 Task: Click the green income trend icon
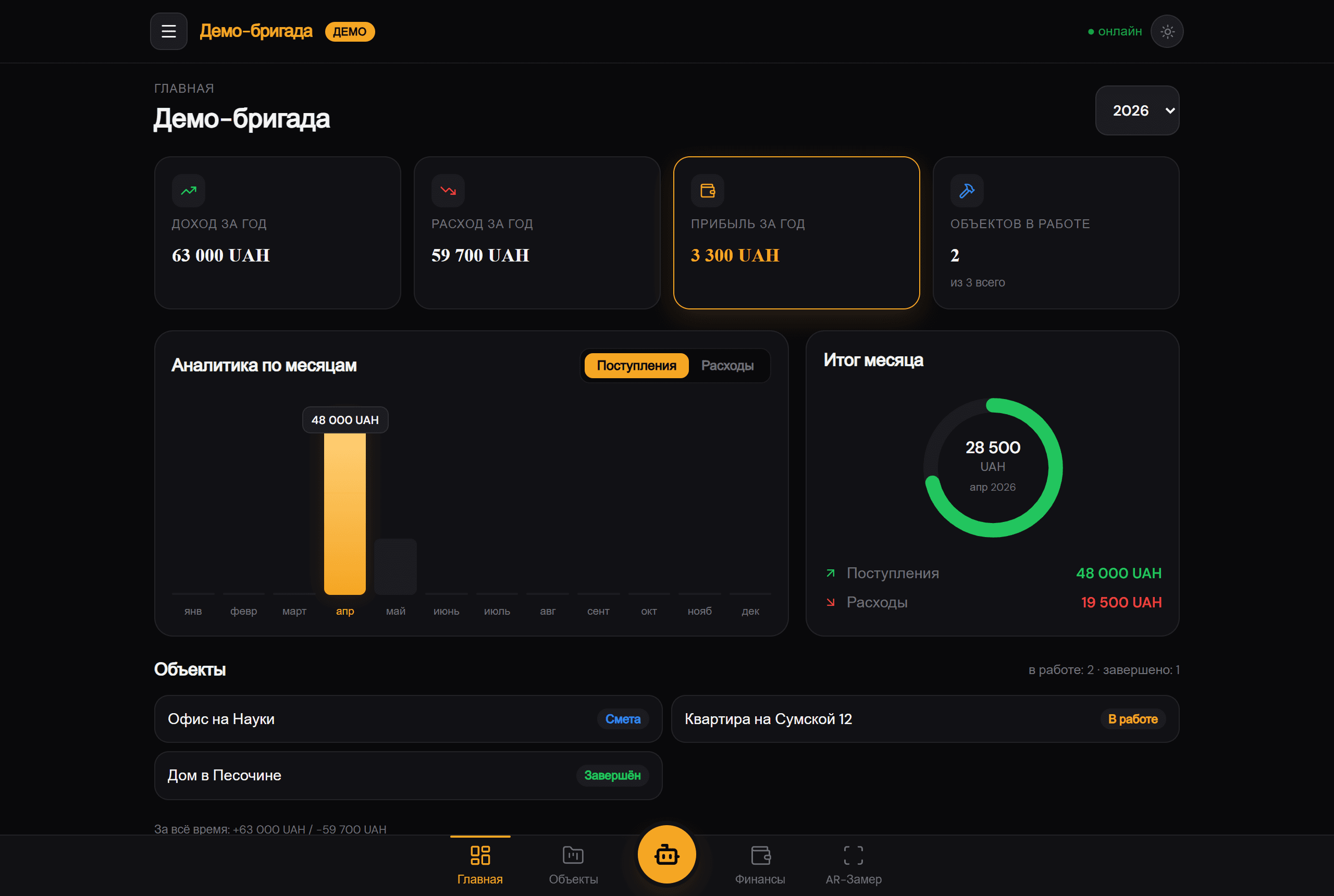point(189,190)
